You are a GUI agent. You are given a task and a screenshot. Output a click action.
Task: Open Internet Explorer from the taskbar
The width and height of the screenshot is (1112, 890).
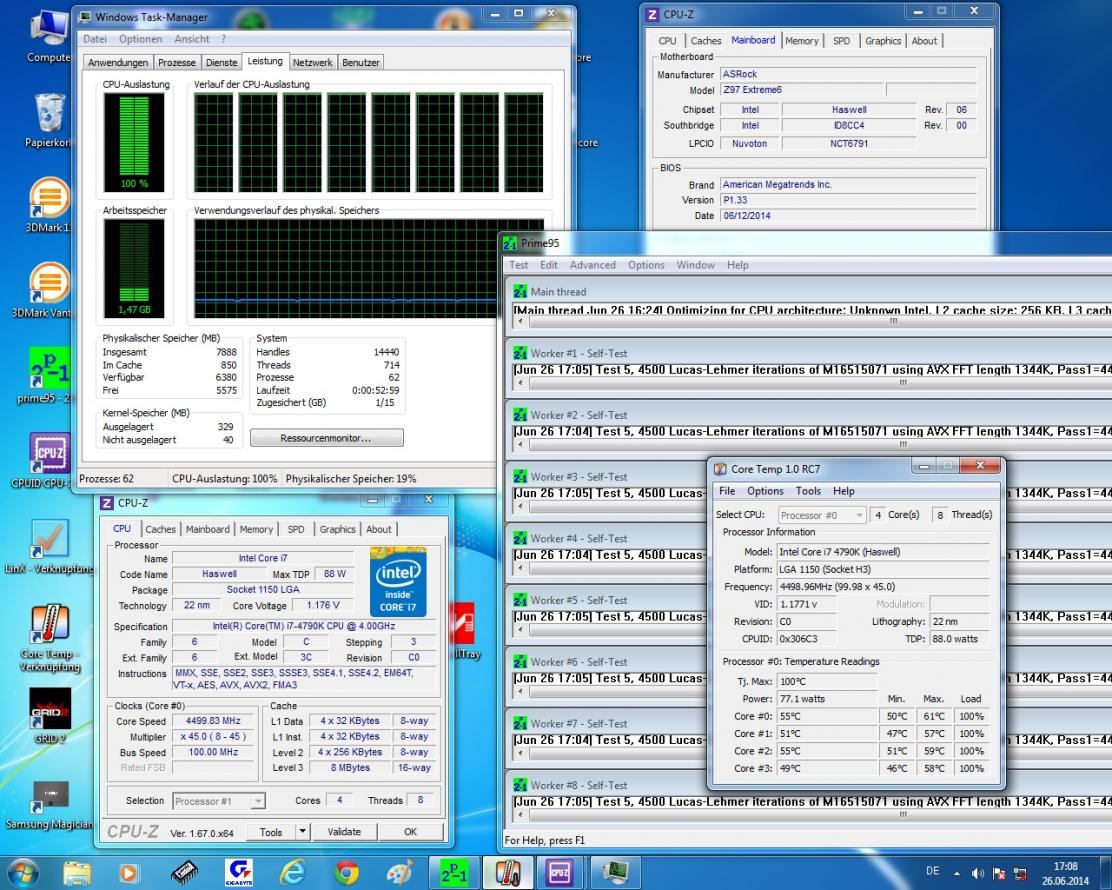coord(292,872)
